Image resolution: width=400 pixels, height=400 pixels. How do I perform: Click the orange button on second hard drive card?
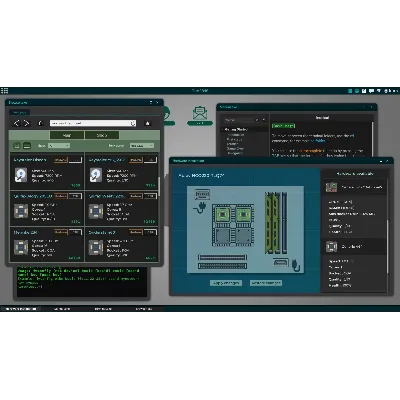click(136, 160)
